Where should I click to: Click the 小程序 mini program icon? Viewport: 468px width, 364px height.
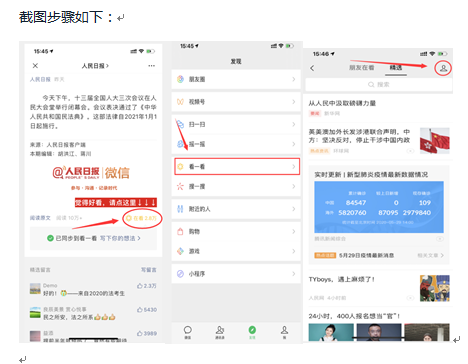180,274
